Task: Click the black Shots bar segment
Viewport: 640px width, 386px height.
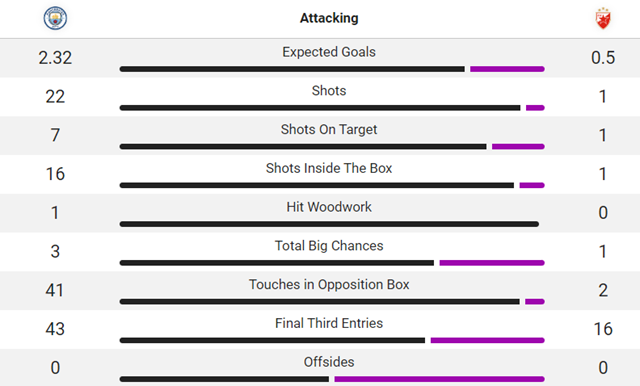Action: pyautogui.click(x=320, y=108)
